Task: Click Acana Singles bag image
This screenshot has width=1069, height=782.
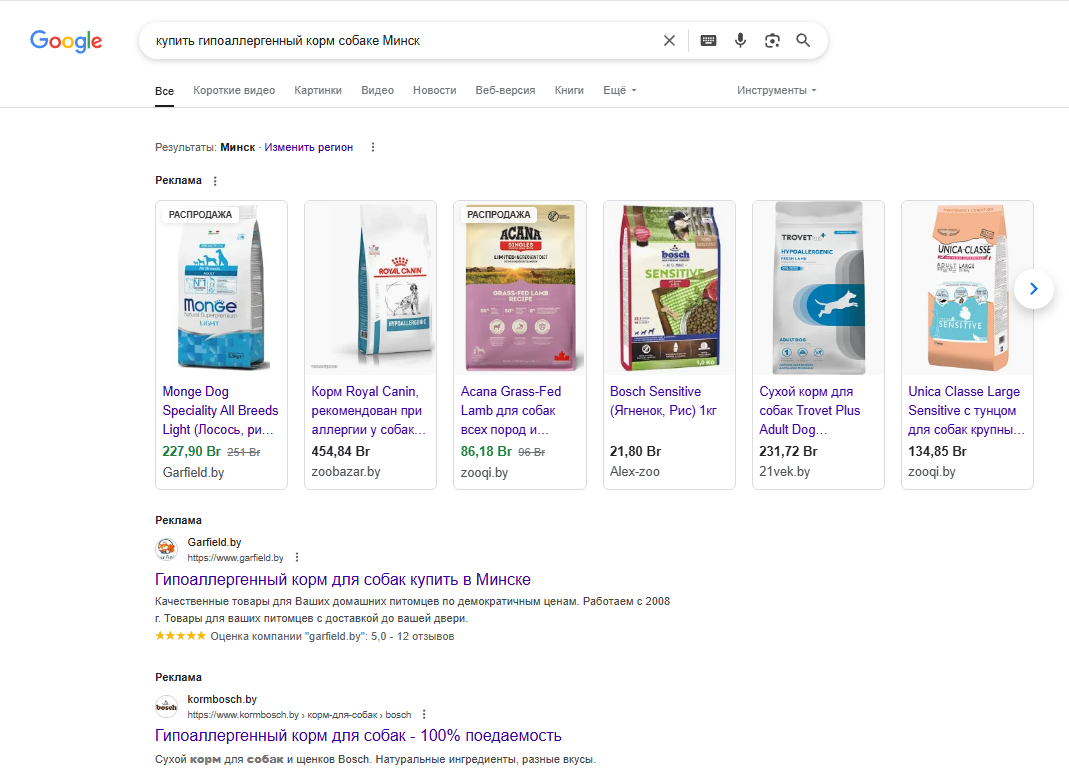Action: 520,288
